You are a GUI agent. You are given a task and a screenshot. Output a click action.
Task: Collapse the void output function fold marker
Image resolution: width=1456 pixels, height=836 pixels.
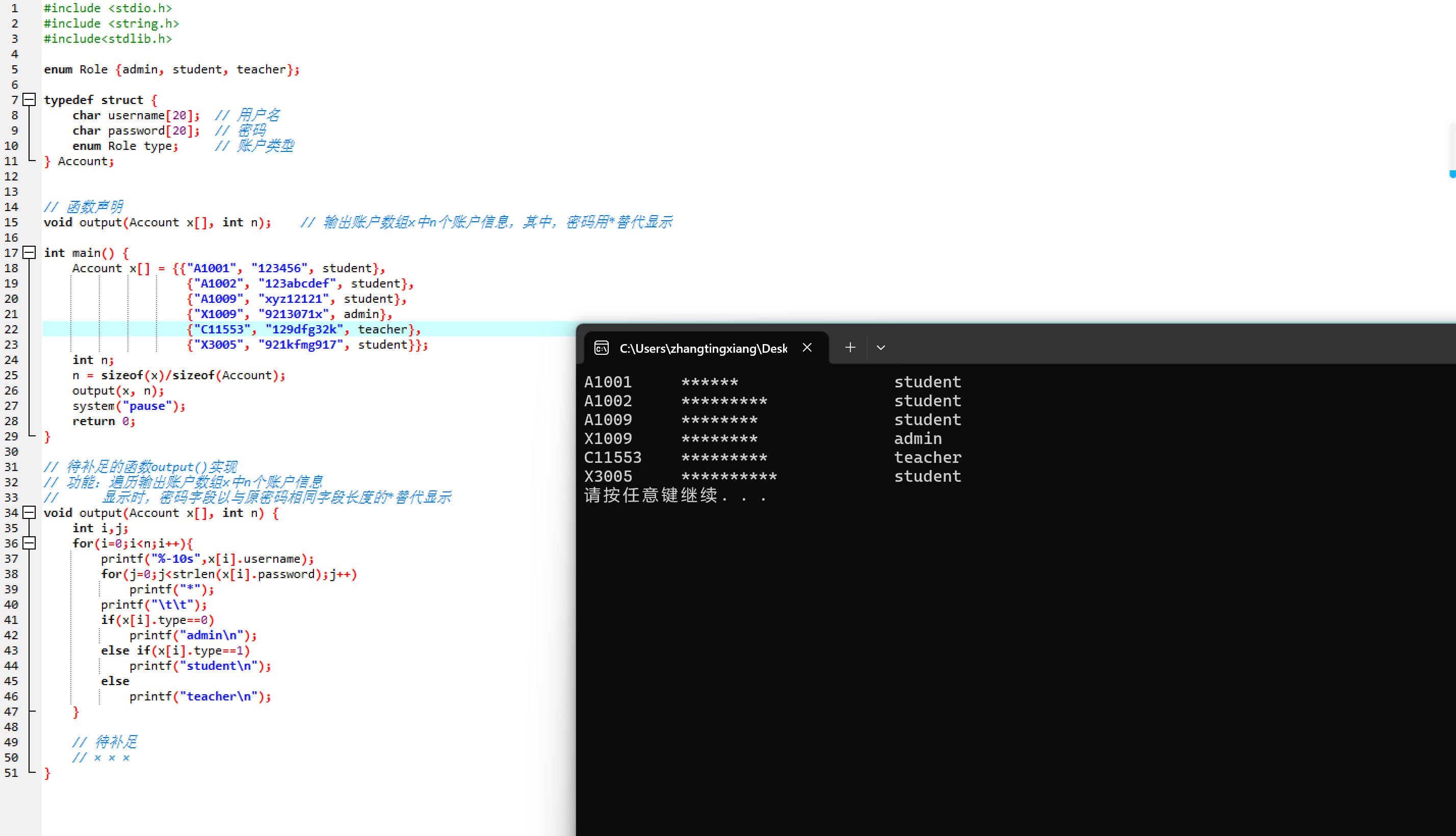(29, 513)
